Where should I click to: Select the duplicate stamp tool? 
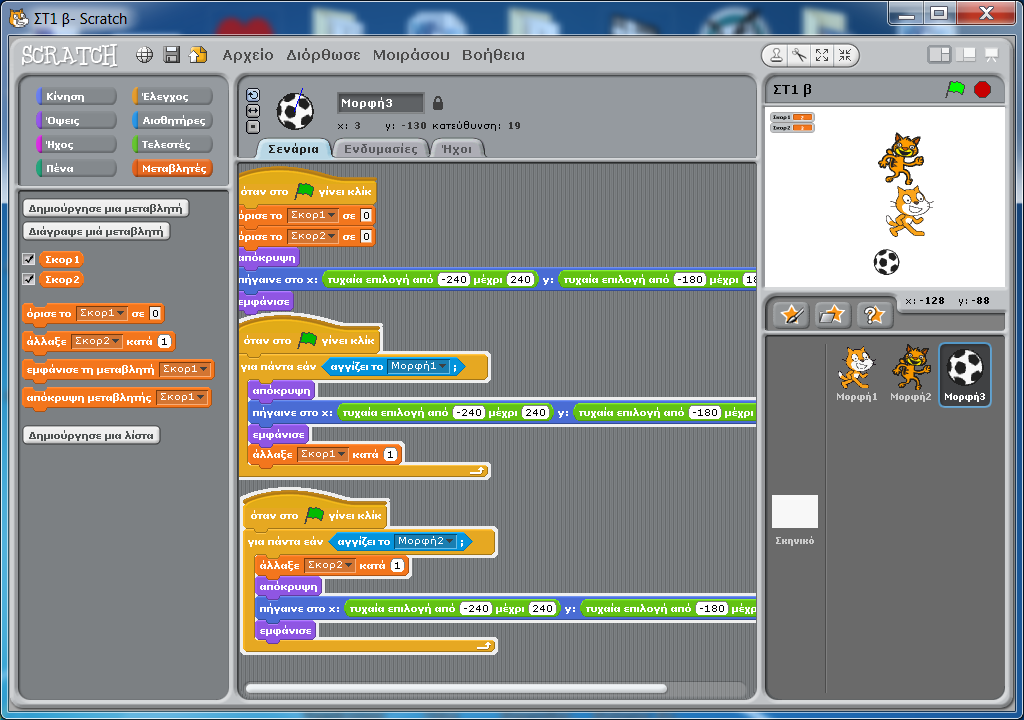(x=776, y=56)
